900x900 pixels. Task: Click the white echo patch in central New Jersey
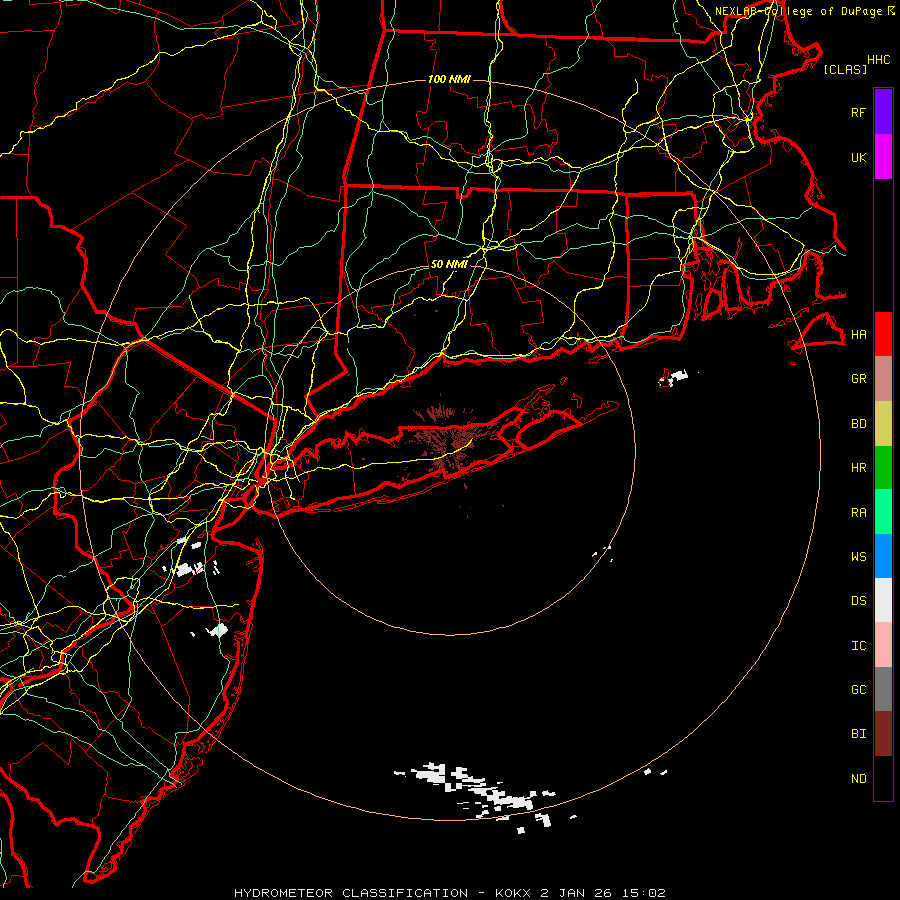click(187, 568)
